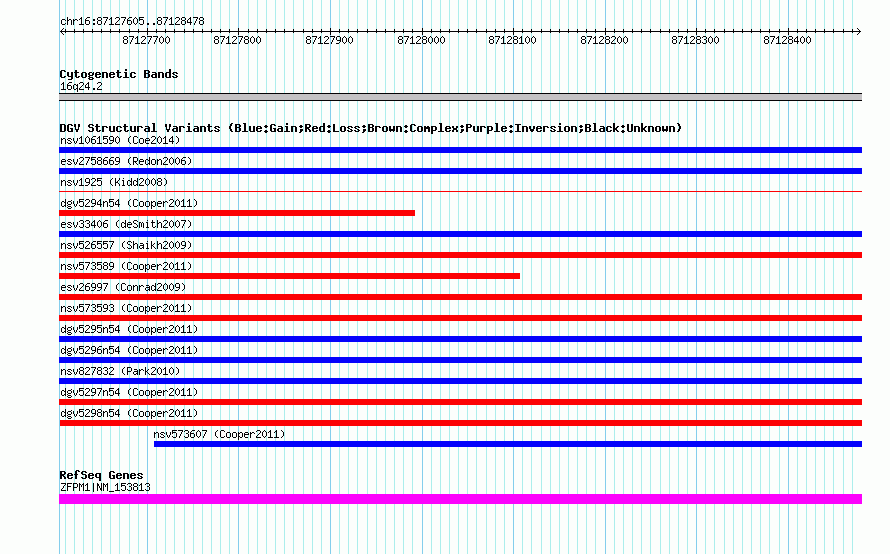This screenshot has height=554, width=890.
Task: Click the esv33406 (deSmith2007) label
Action: 126,224
